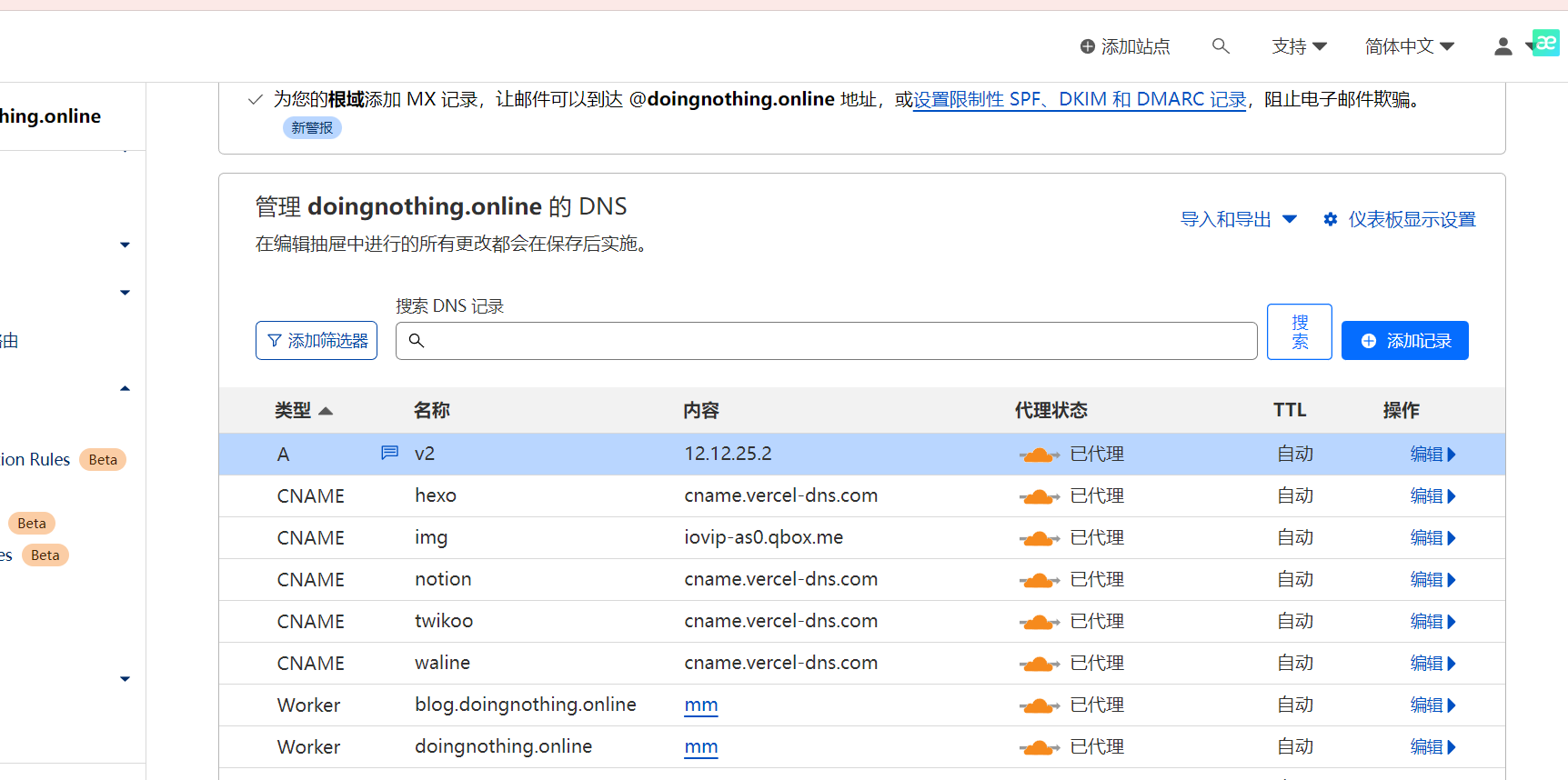Expand 编辑 for the notion CNAME record
The image size is (1568, 780).
1432,580
